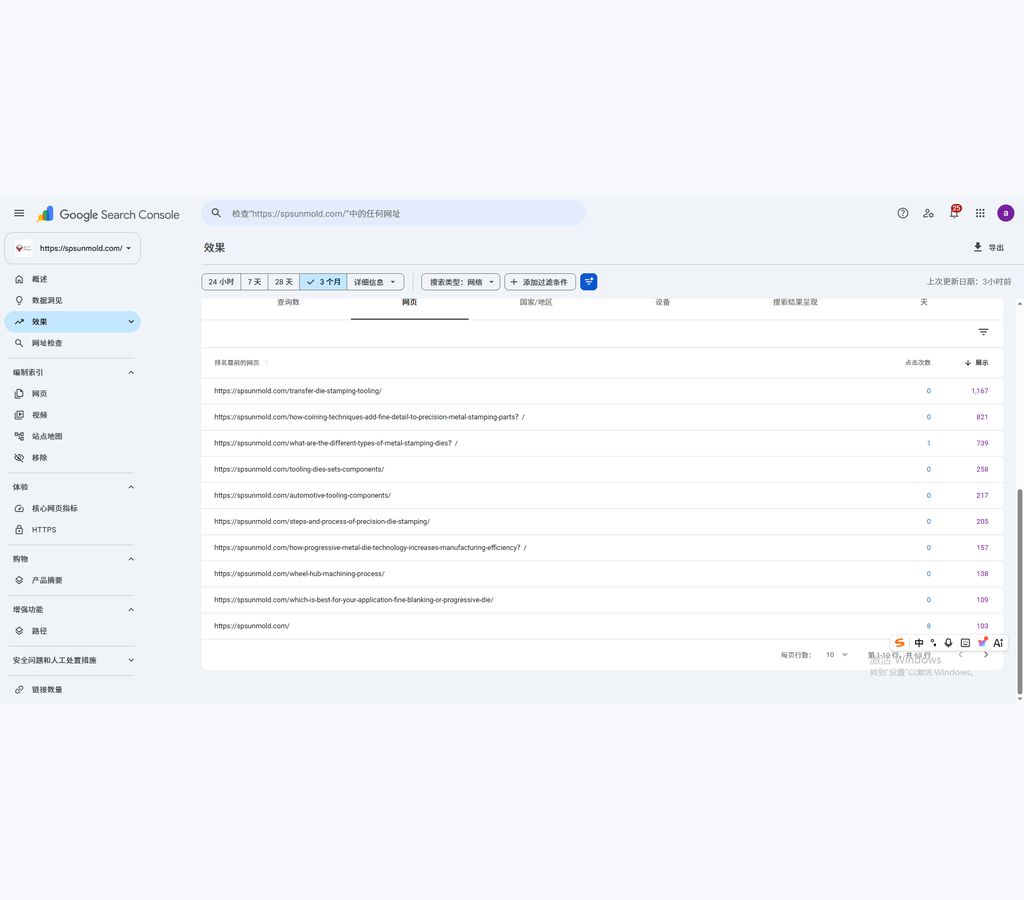Open 站点地图 sitemaps in sidebar
This screenshot has width=1024, height=900.
[72, 436]
